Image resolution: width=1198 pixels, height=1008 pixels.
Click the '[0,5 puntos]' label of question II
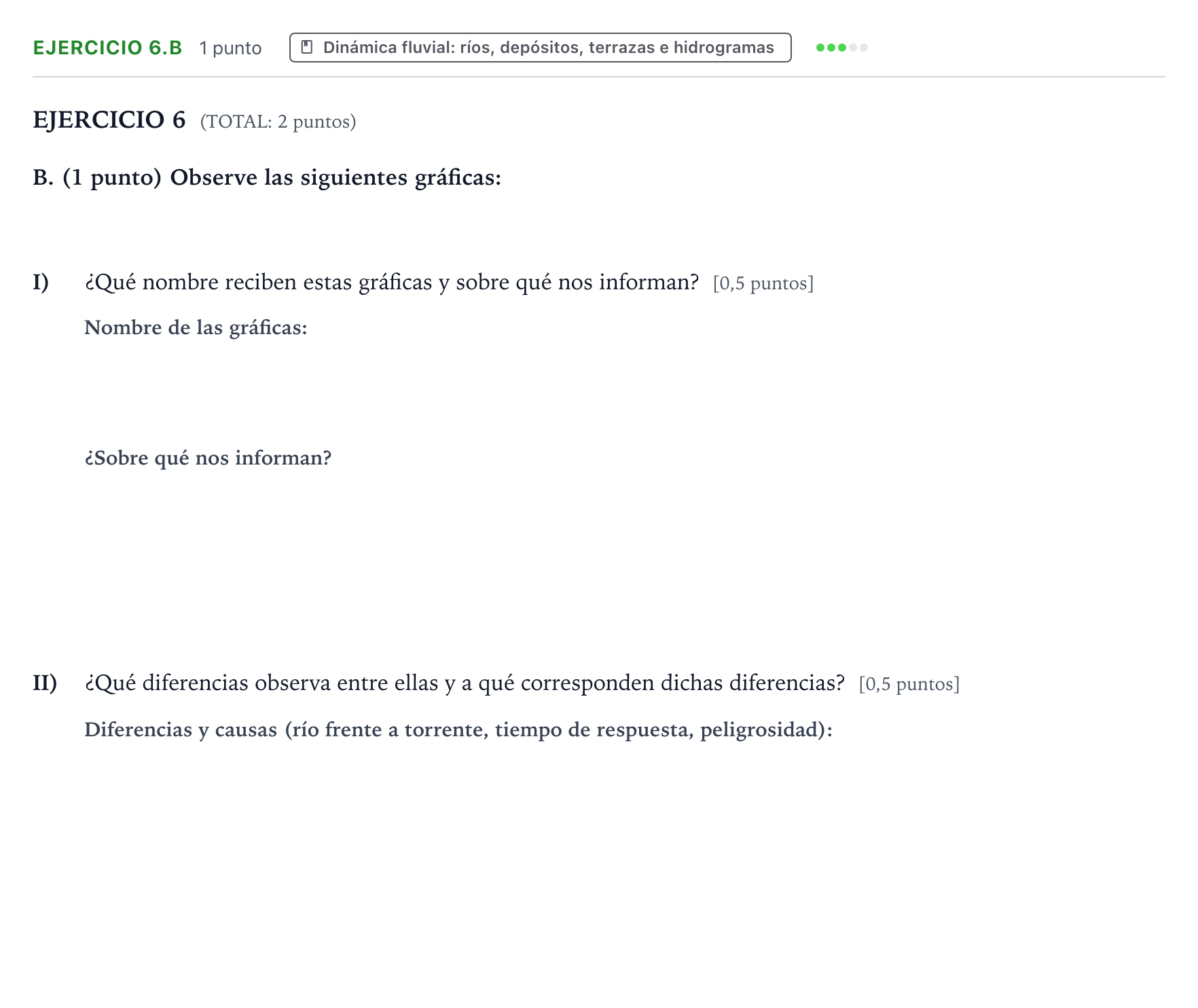(909, 684)
